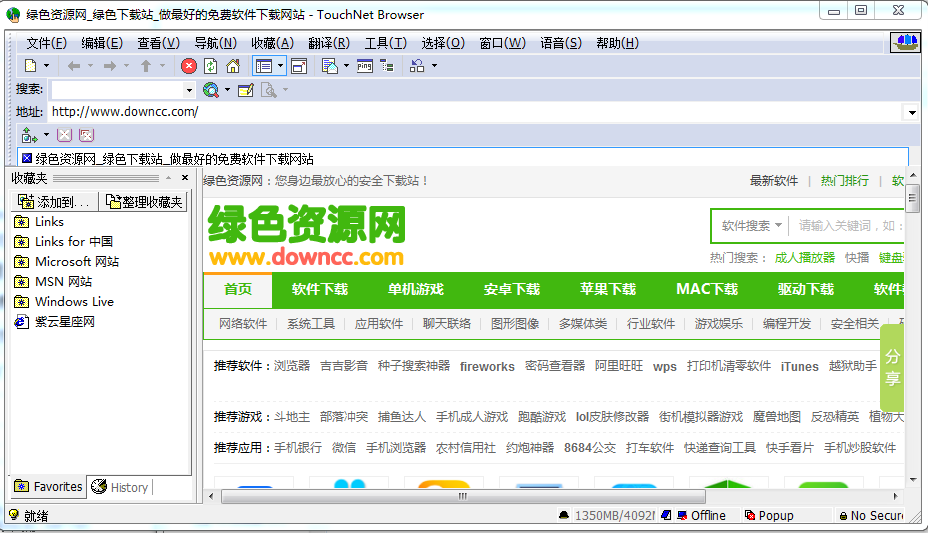Viewport: 928px width, 533px height.
Task: Toggle Offline mode in status bar
Action: point(701,515)
